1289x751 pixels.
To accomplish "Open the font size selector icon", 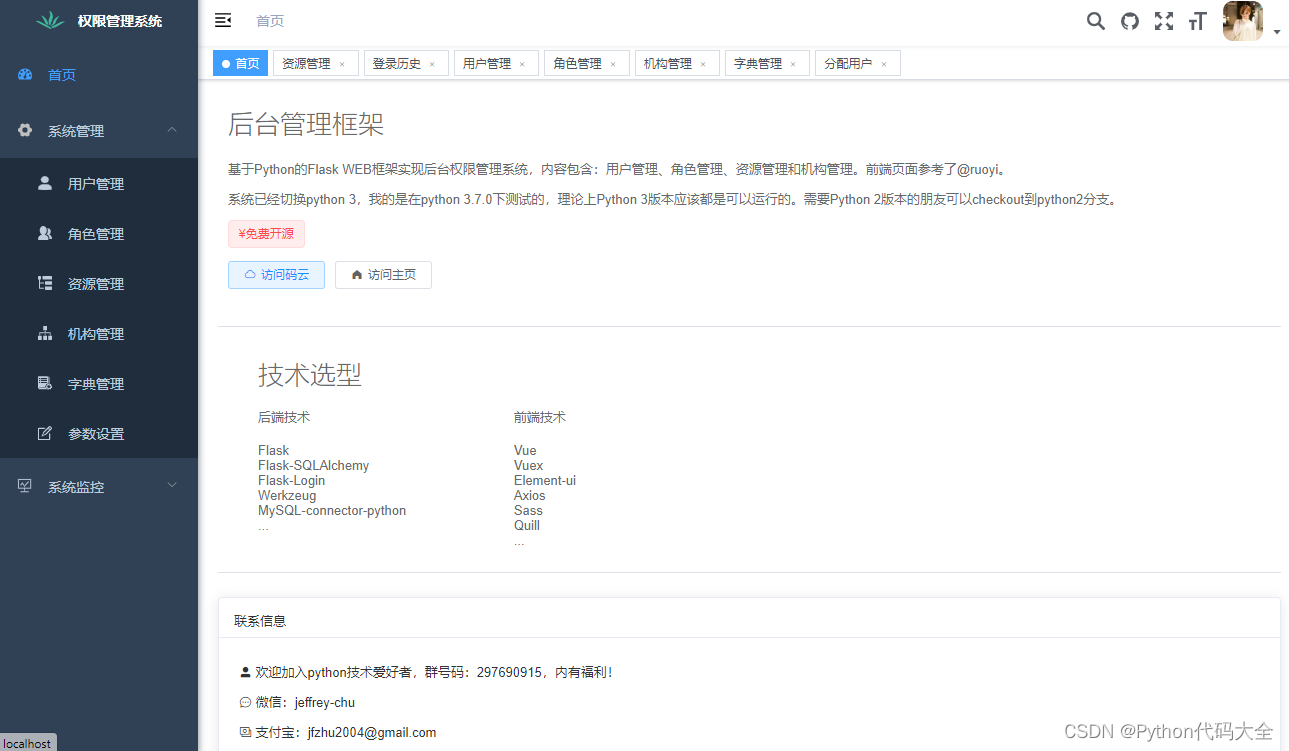I will pyautogui.click(x=1198, y=21).
